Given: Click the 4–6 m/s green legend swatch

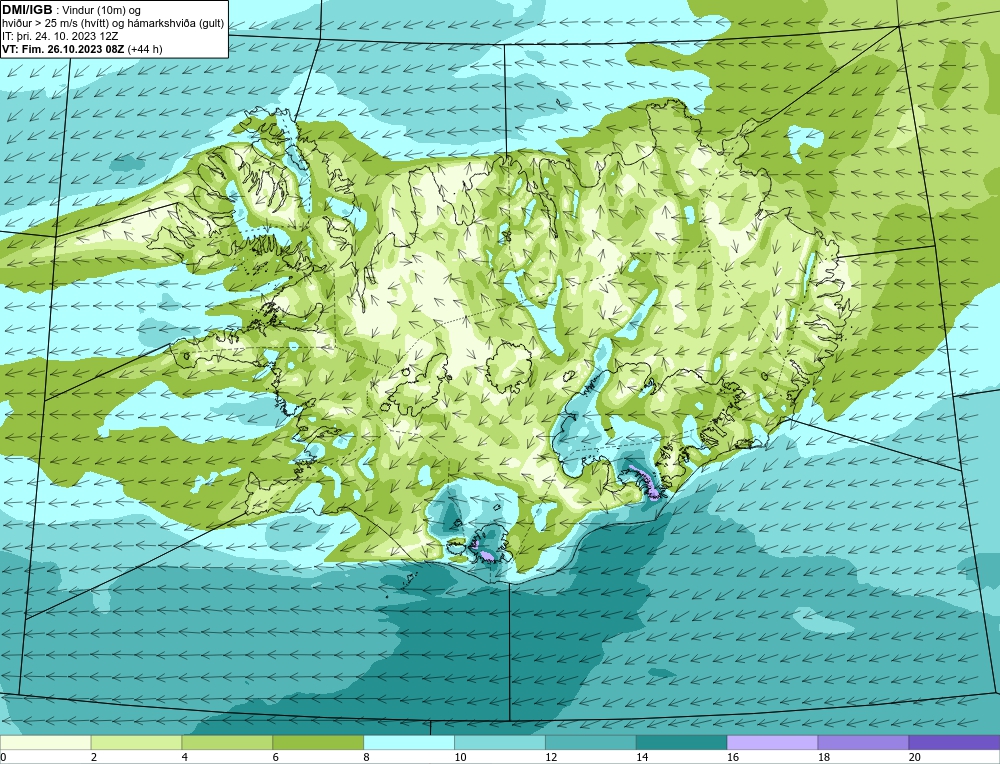Looking at the screenshot, I should tap(227, 742).
